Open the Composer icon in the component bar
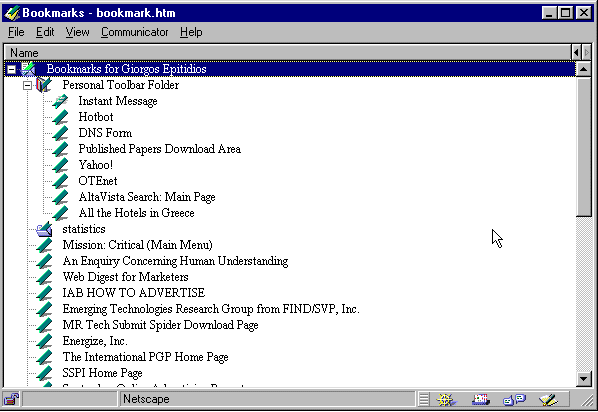 [x=548, y=399]
